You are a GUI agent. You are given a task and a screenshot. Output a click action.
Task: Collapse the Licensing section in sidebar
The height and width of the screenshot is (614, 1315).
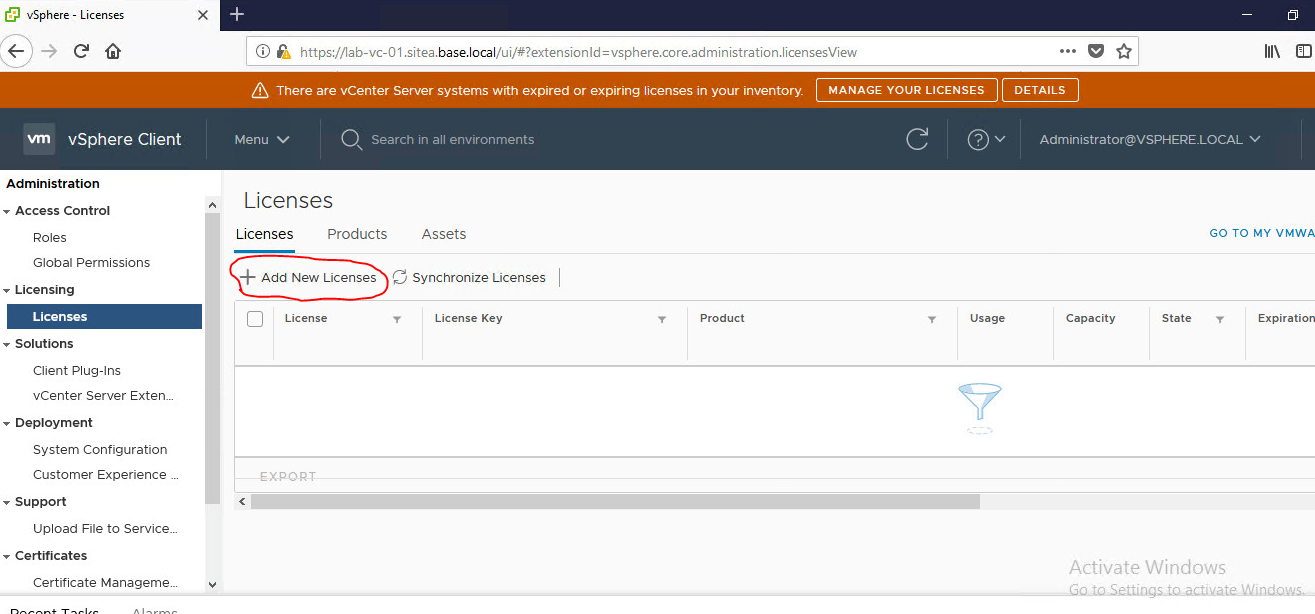[x=8, y=290]
